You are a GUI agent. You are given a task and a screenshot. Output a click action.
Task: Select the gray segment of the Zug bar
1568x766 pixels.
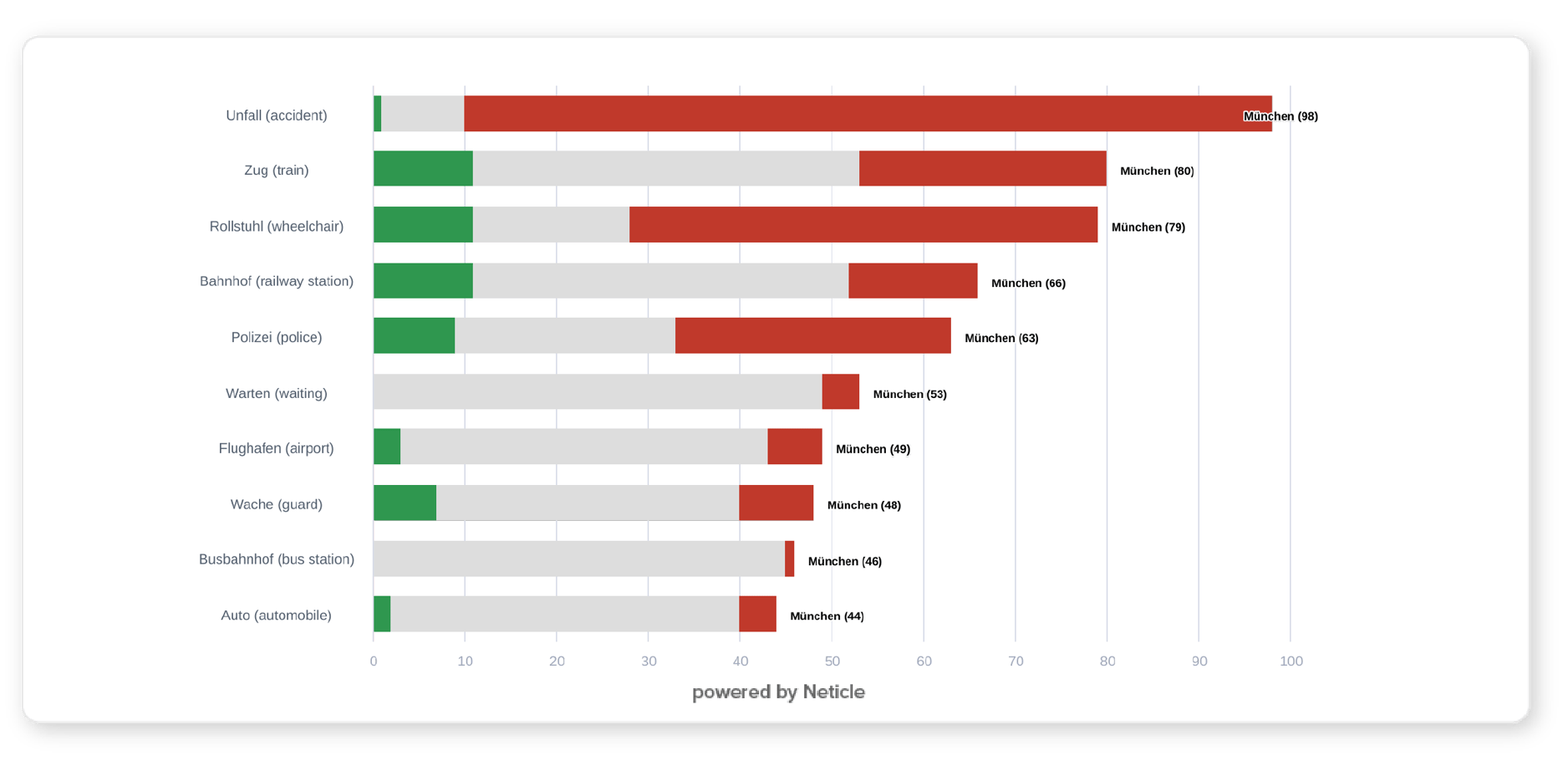(x=666, y=169)
